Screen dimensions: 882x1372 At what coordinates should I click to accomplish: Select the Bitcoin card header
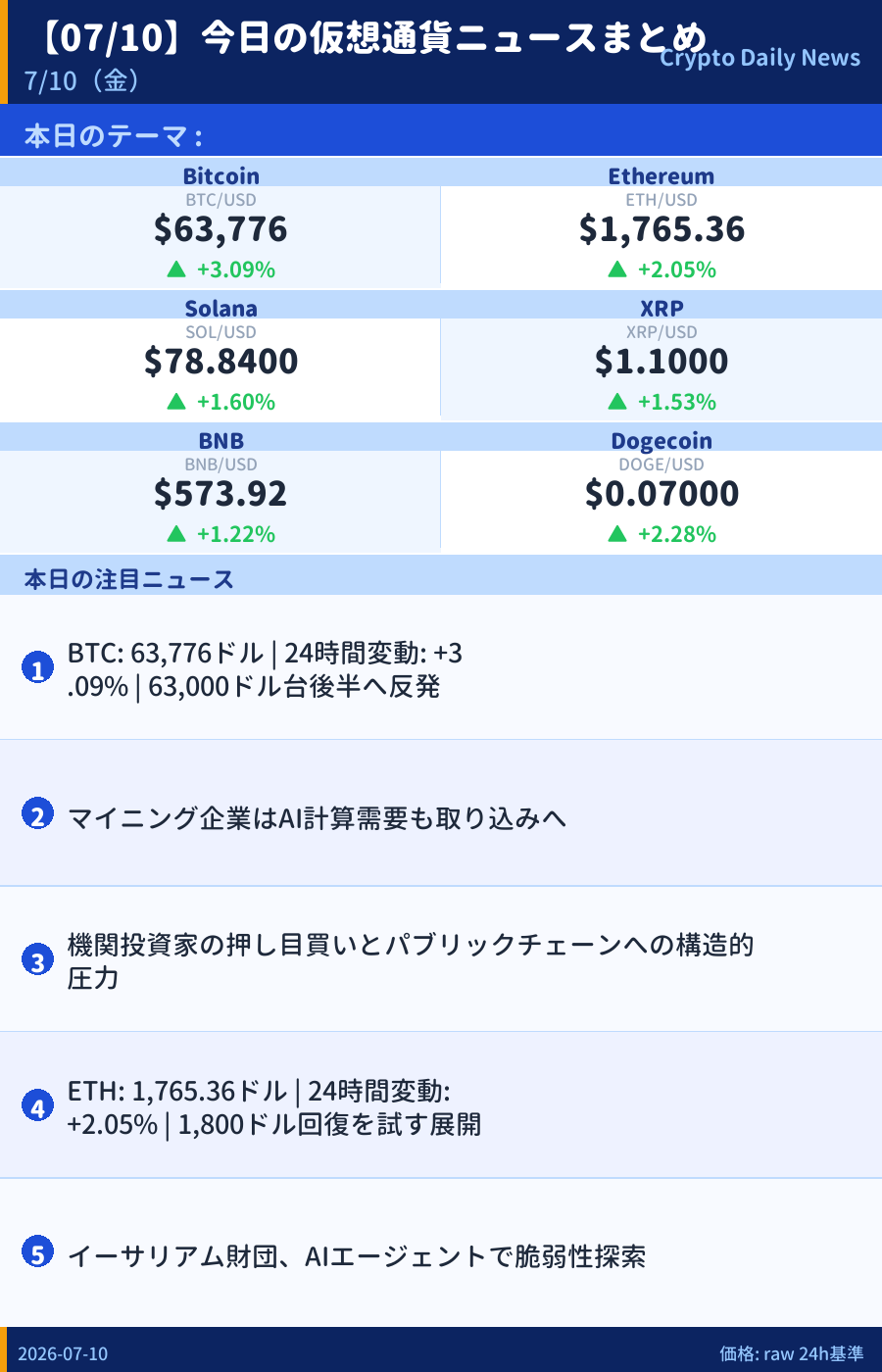(220, 173)
